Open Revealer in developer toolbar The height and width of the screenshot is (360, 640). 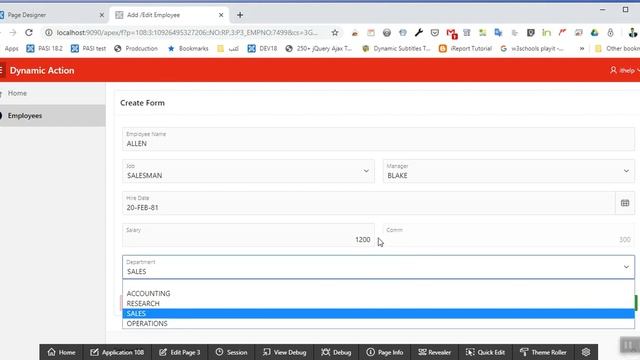tap(435, 352)
